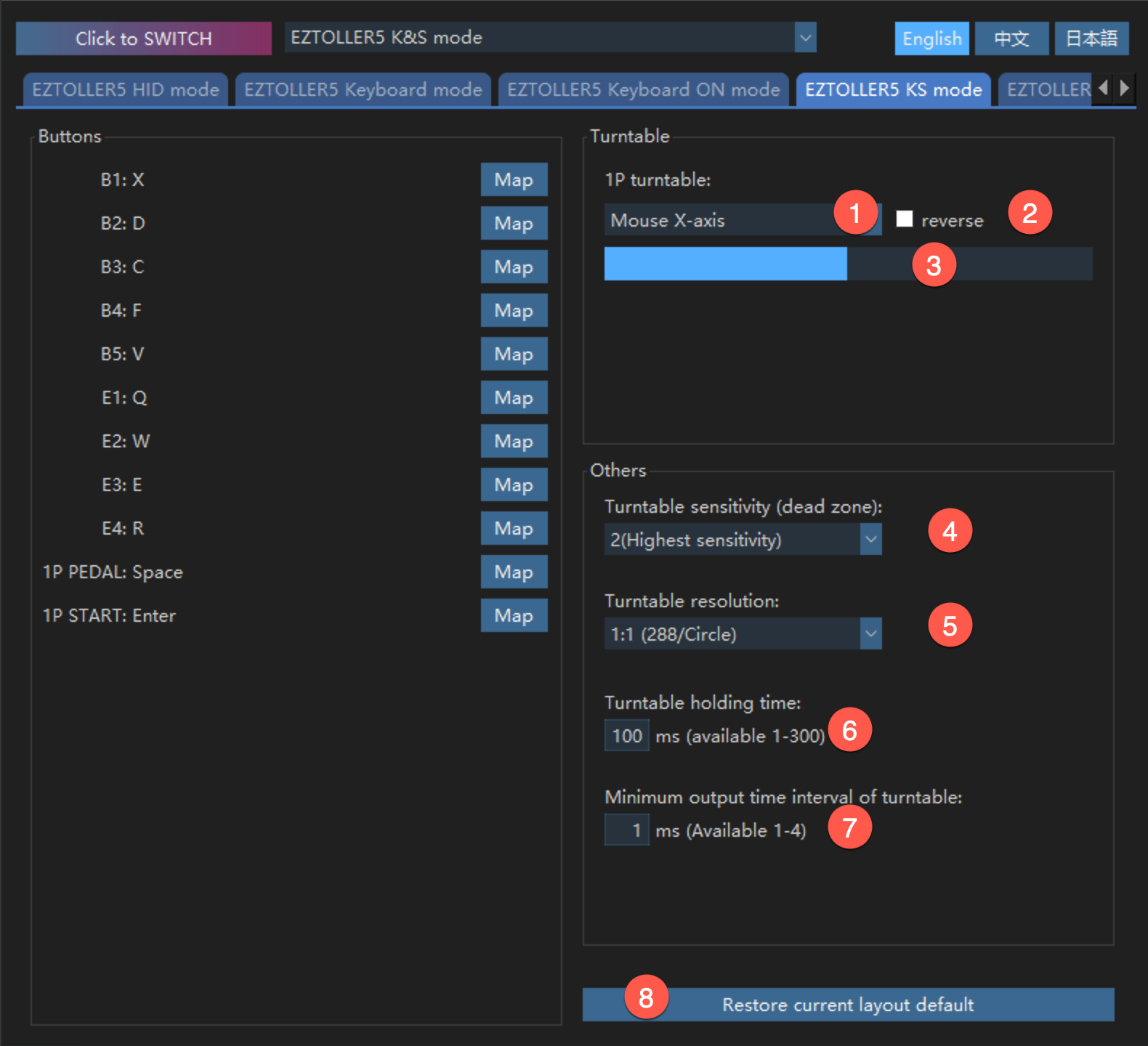Click Map for E4: R
Image resolution: width=1148 pixels, height=1046 pixels.
click(x=514, y=528)
